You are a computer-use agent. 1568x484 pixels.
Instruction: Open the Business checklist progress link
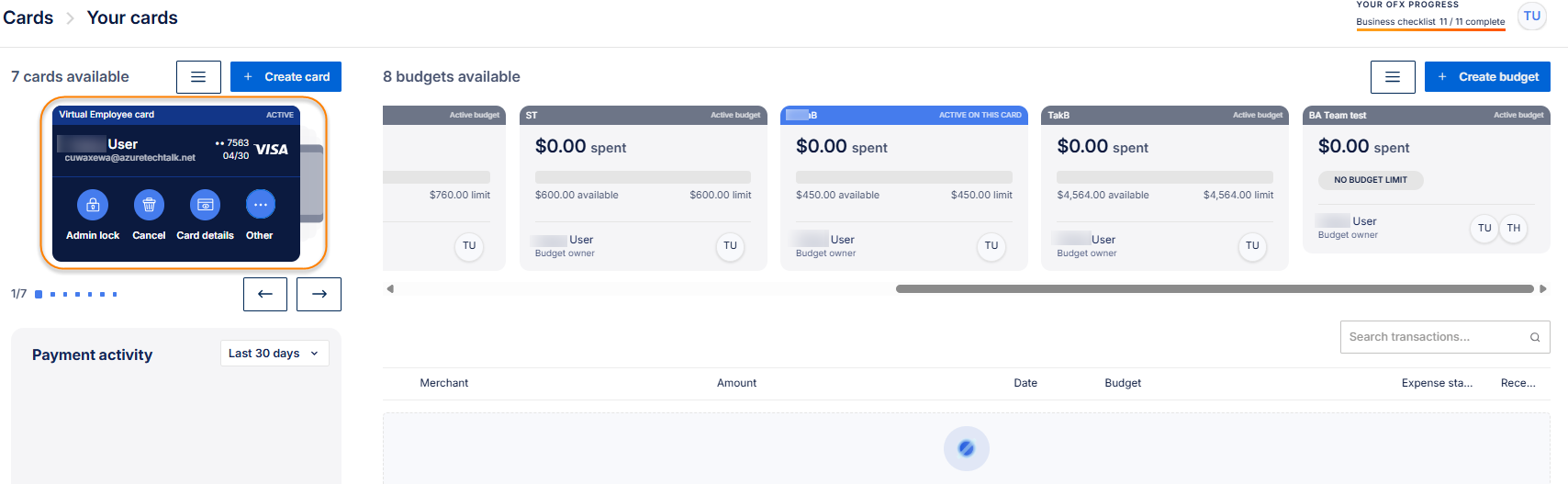click(1429, 22)
